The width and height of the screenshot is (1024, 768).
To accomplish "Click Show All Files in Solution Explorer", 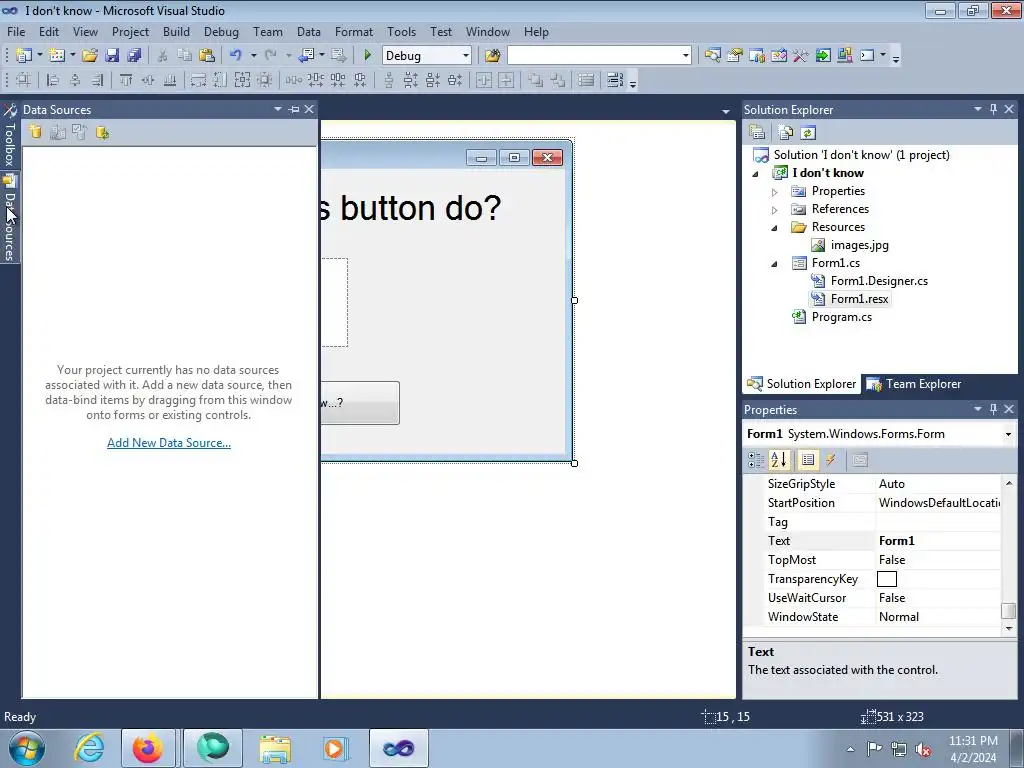I will tap(786, 133).
